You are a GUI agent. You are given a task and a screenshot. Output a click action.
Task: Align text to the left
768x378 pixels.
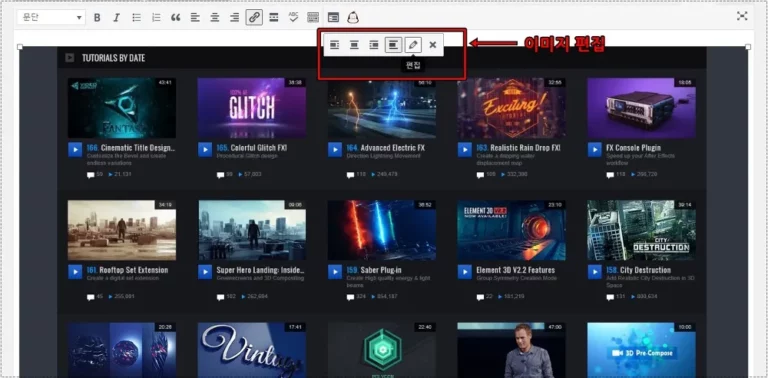pos(195,18)
